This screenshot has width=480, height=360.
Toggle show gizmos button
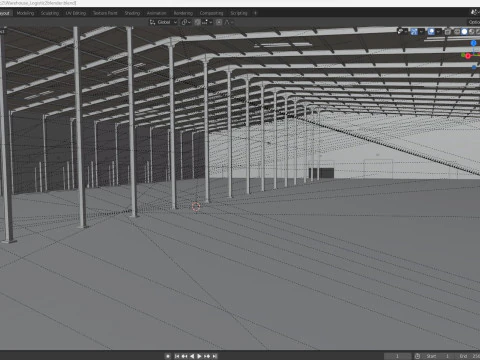(x=414, y=31)
